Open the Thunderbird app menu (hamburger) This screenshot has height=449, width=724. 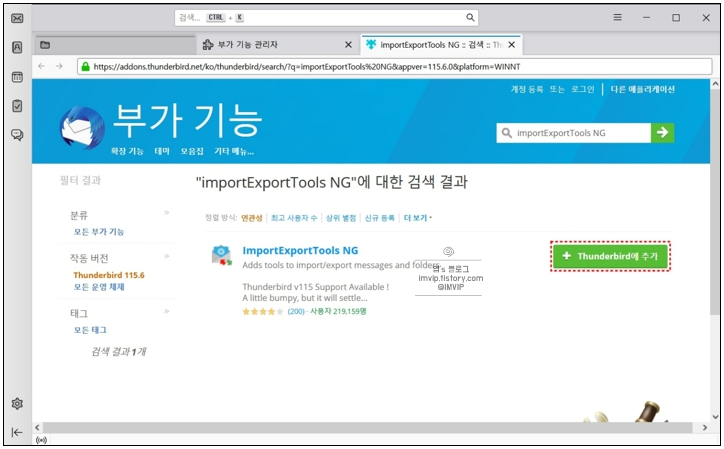click(x=617, y=18)
